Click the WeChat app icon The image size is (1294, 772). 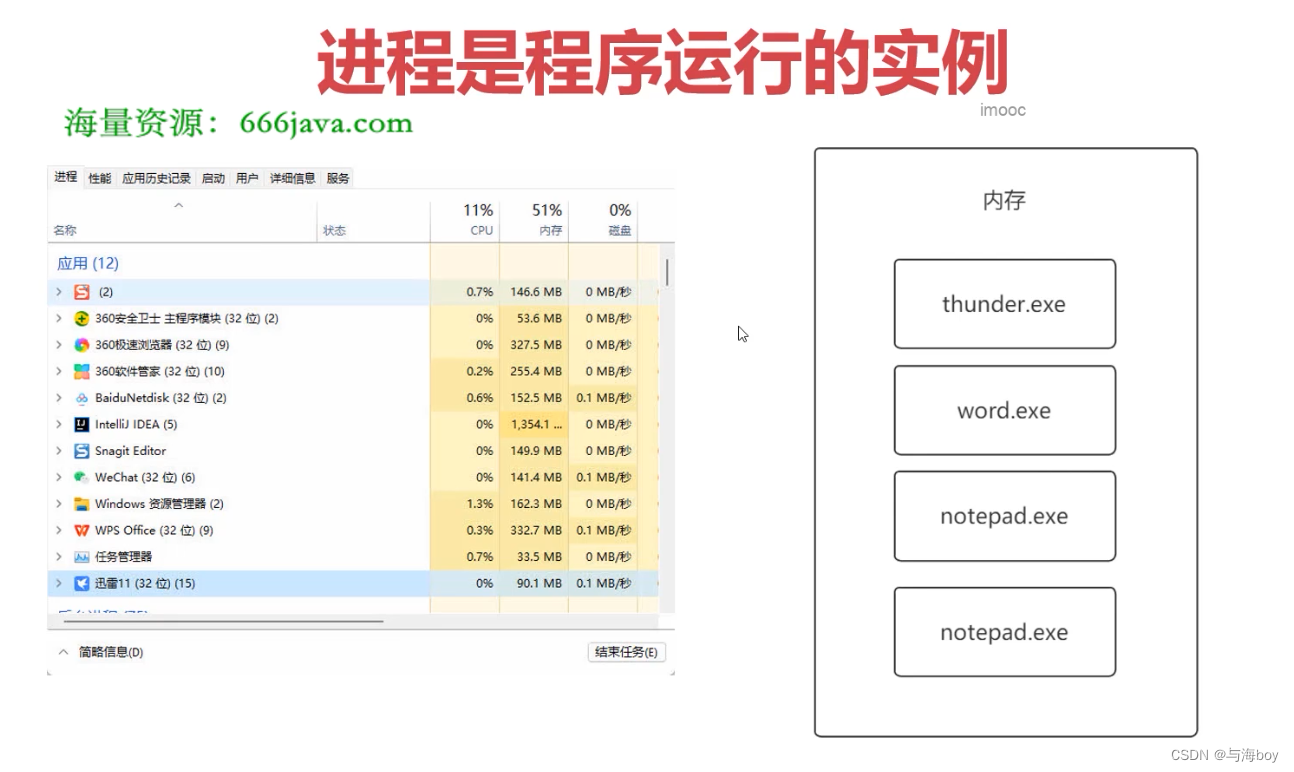pyautogui.click(x=82, y=478)
